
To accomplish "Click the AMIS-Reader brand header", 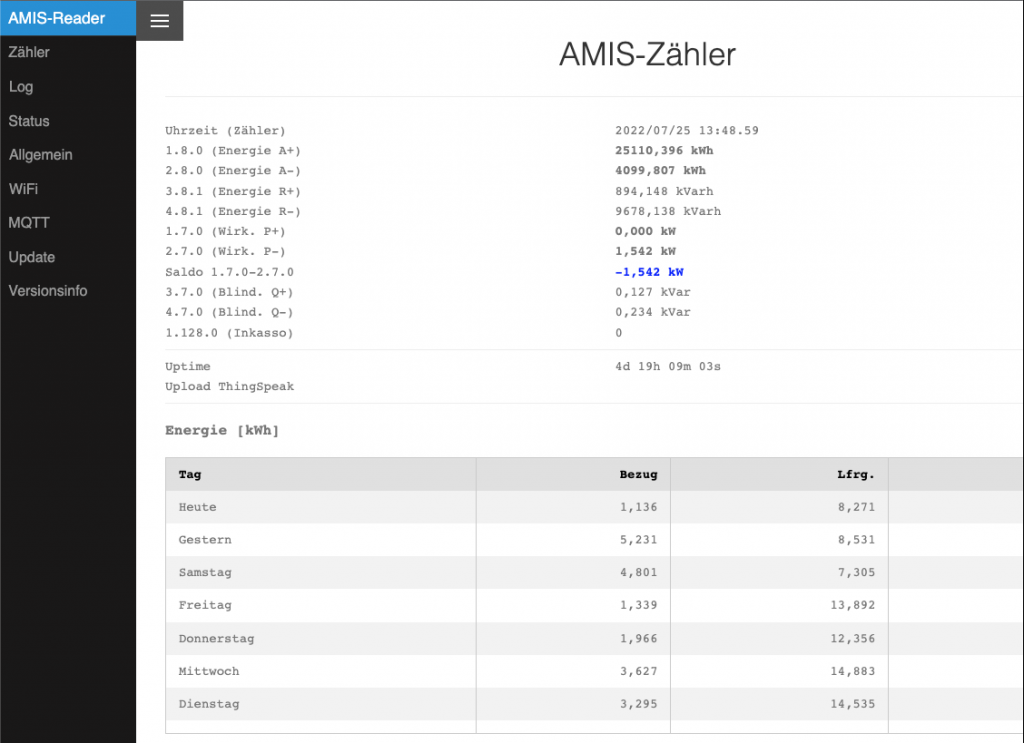I will (x=57, y=18).
